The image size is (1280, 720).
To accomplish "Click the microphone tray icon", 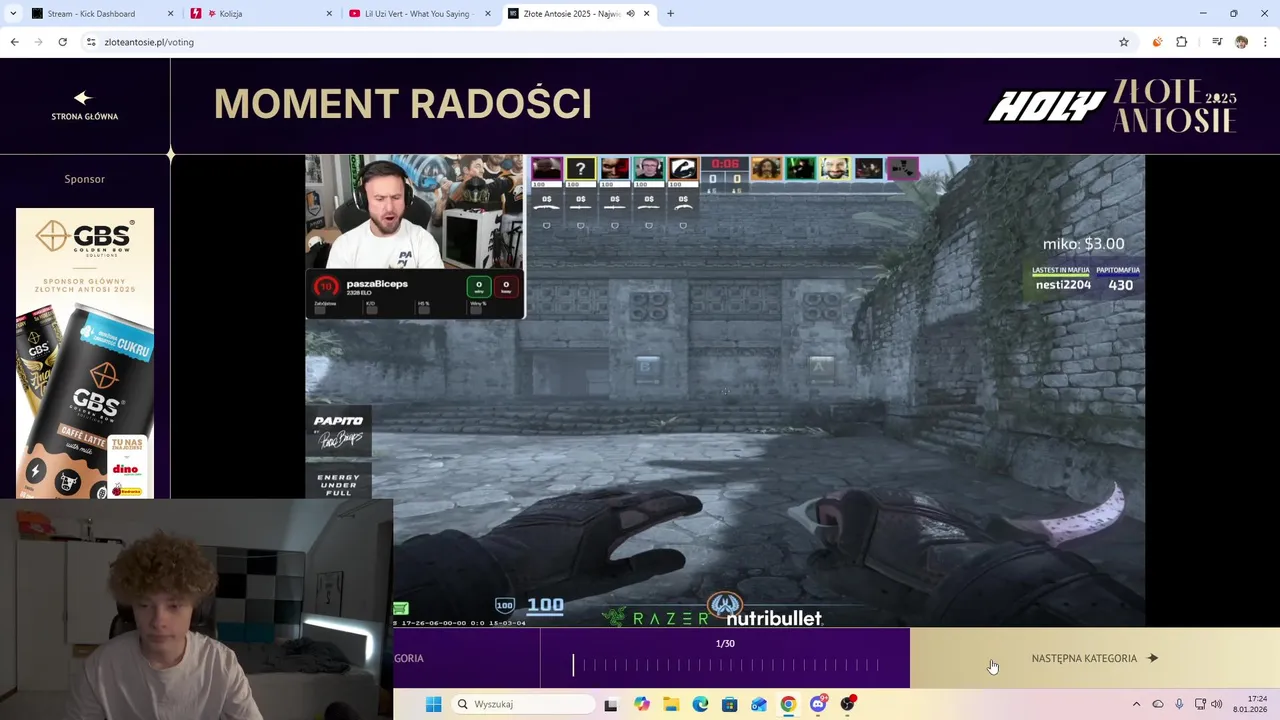I will click(x=1179, y=704).
